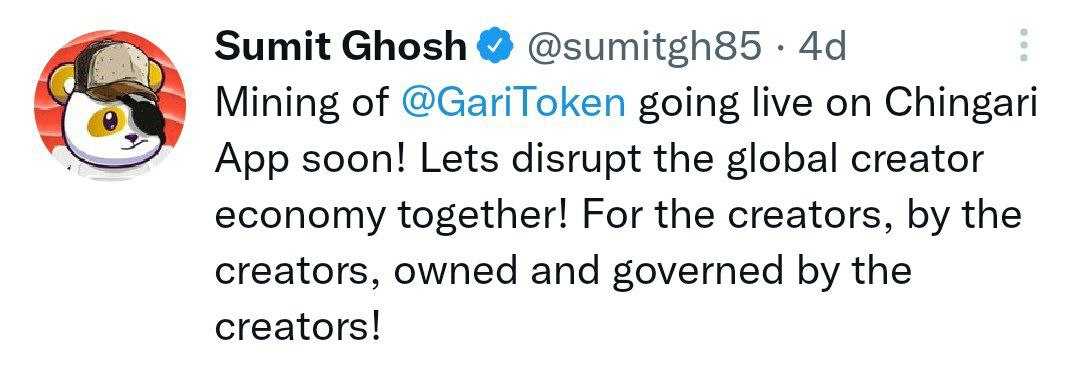Image resolution: width=1080 pixels, height=368 pixels.
Task: Open the @GariToken mention link
Action: pyautogui.click(x=512, y=104)
